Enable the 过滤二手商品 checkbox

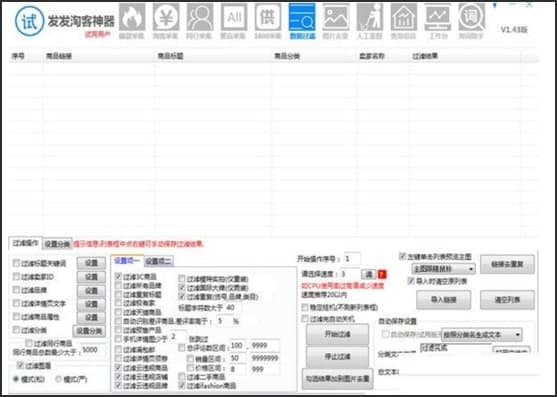click(x=182, y=376)
